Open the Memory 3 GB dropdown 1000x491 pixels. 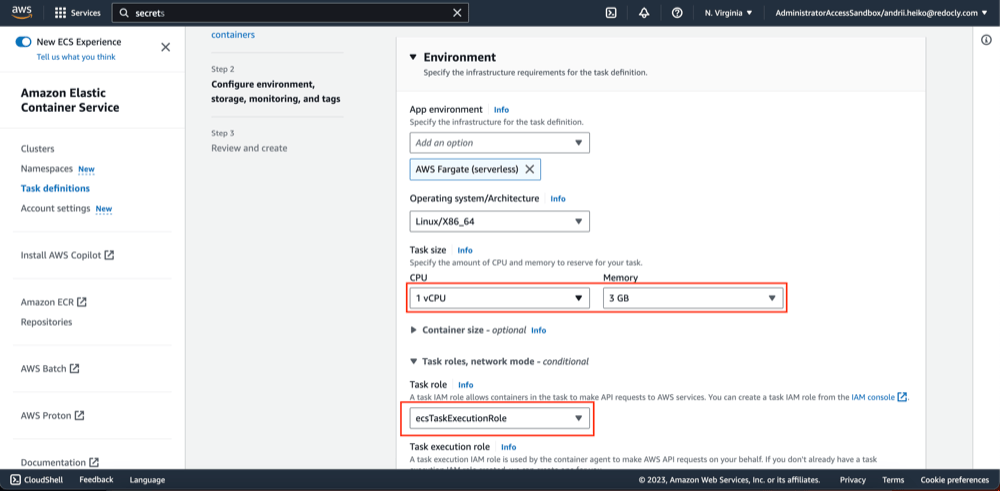693,298
